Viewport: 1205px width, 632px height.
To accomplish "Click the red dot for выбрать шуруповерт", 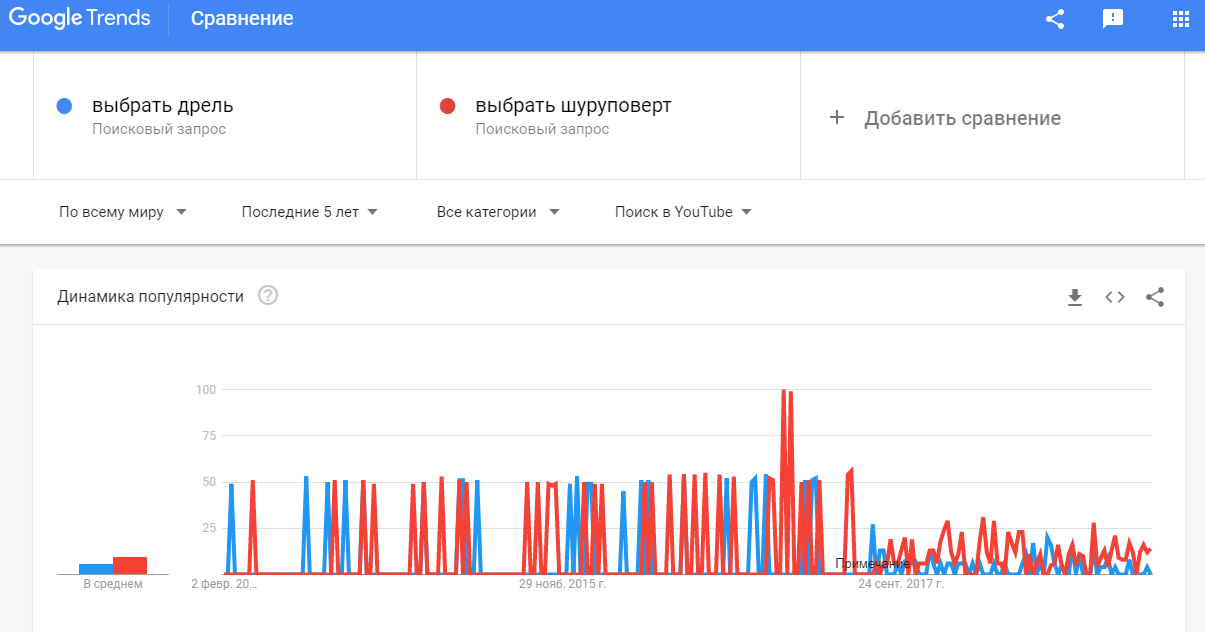I will click(448, 104).
